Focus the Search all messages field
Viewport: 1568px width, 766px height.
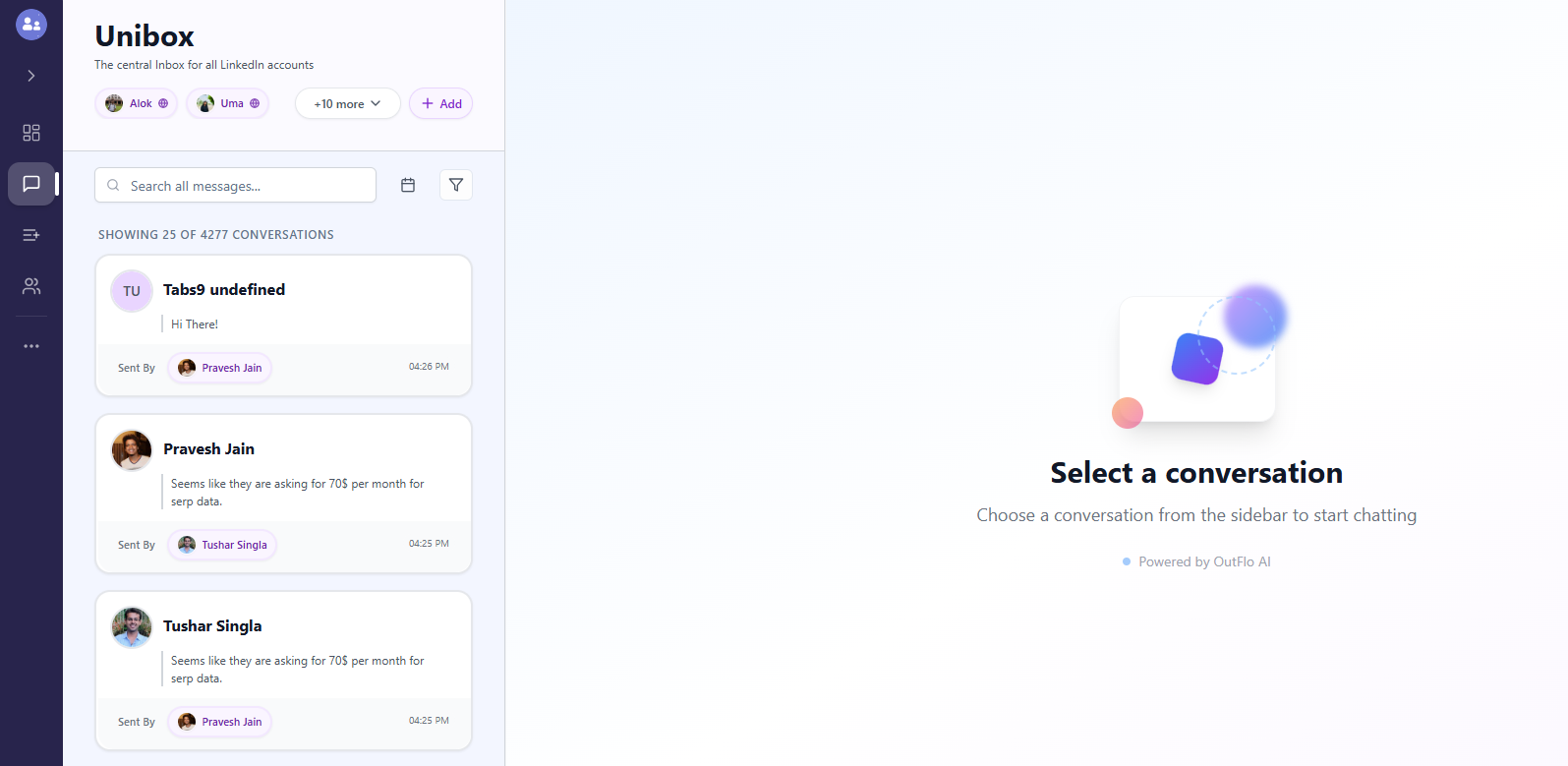236,185
